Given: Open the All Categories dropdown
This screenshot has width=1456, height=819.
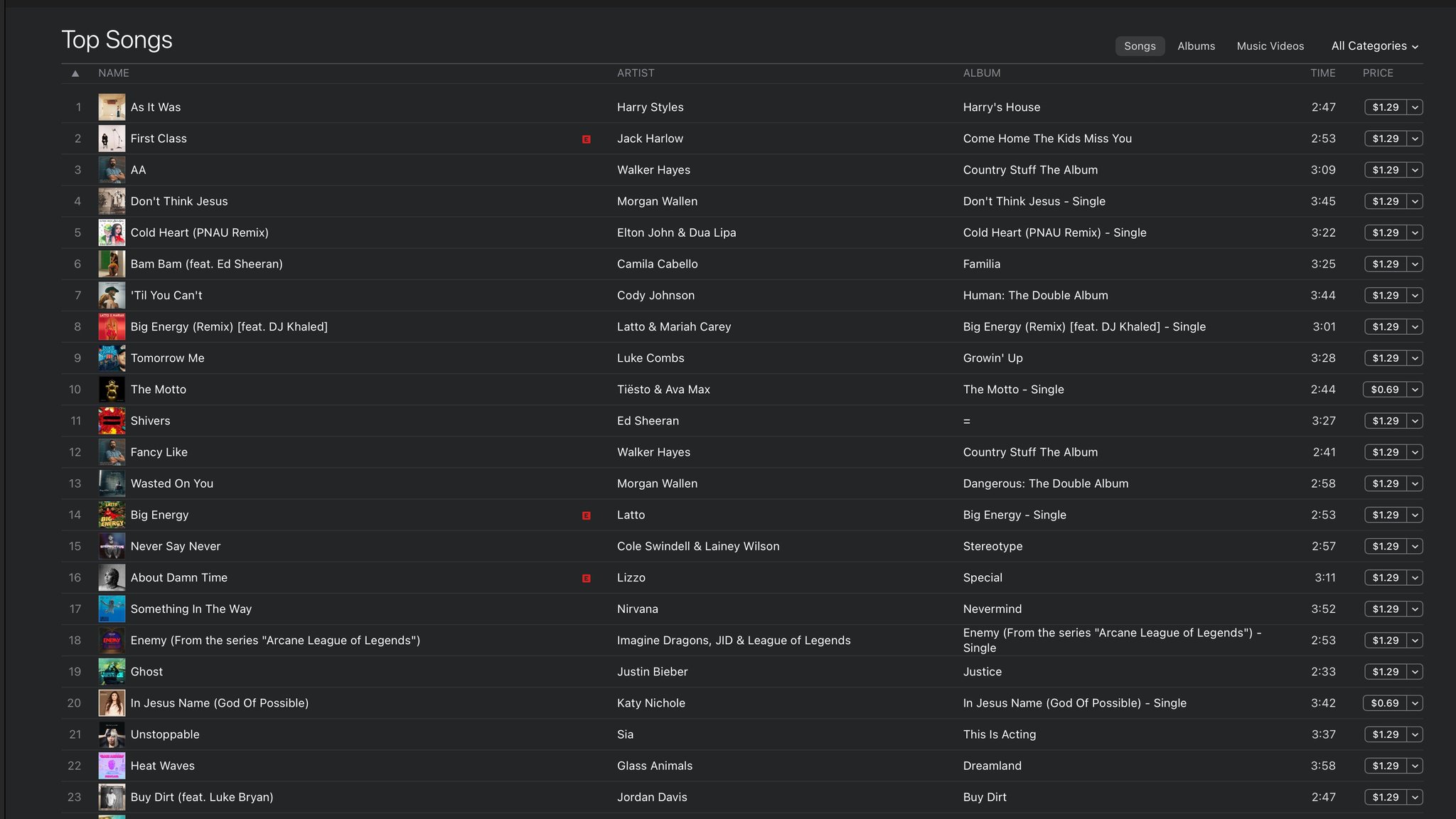Looking at the screenshot, I should click(1374, 46).
